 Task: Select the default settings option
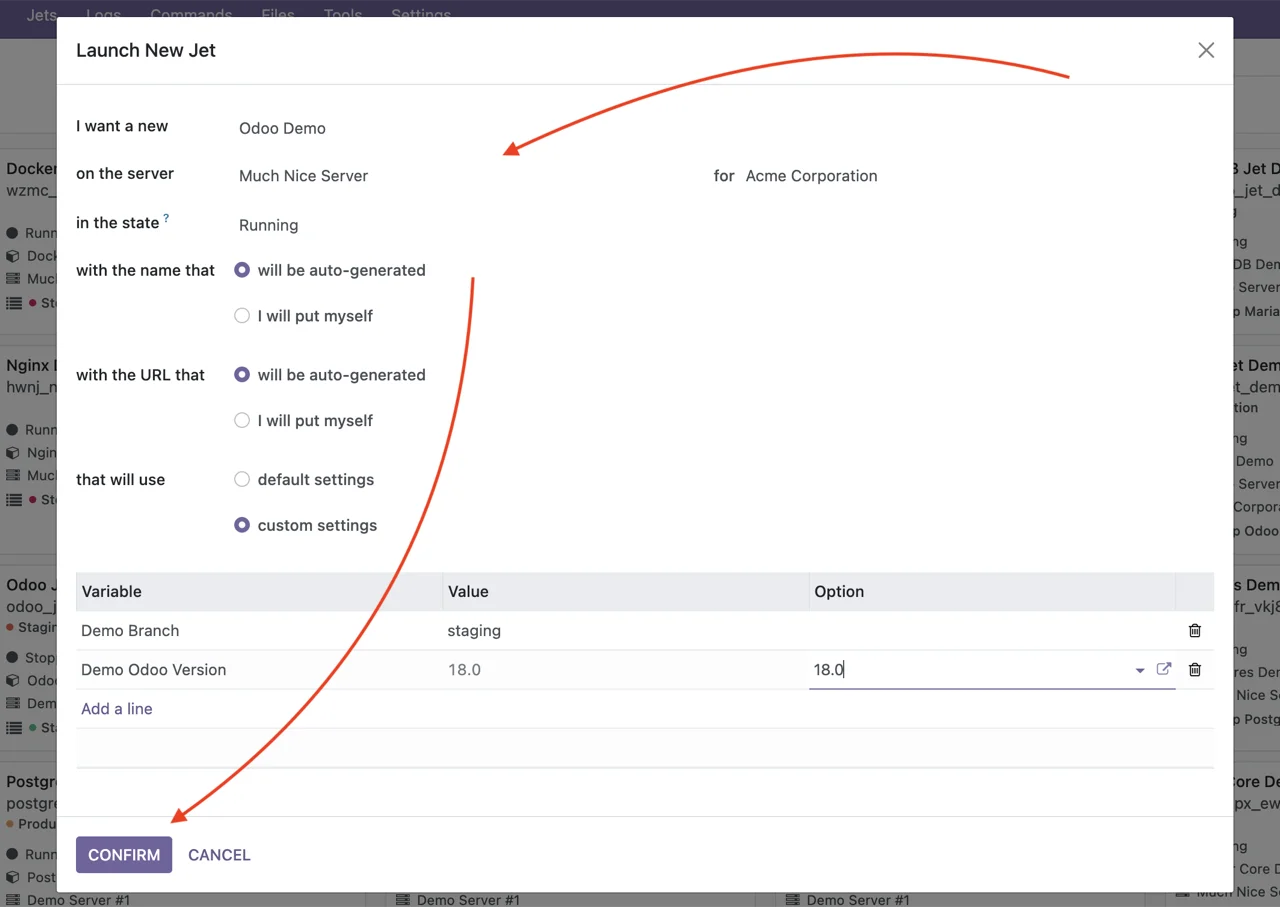tap(242, 480)
